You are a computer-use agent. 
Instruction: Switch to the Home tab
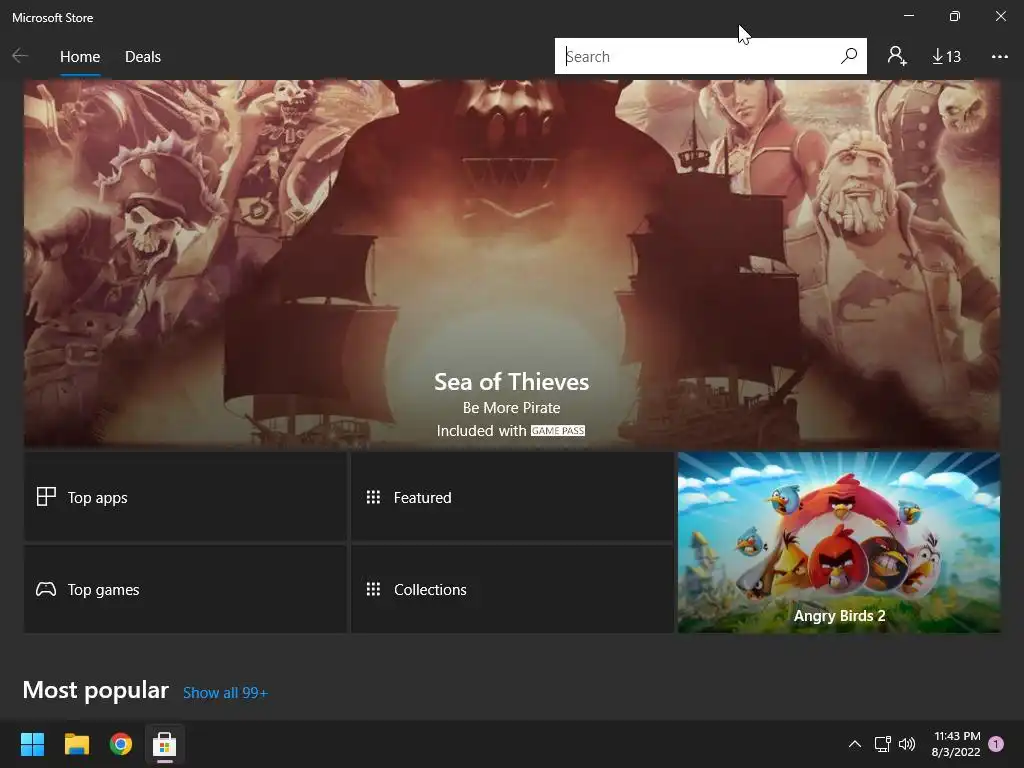point(80,57)
